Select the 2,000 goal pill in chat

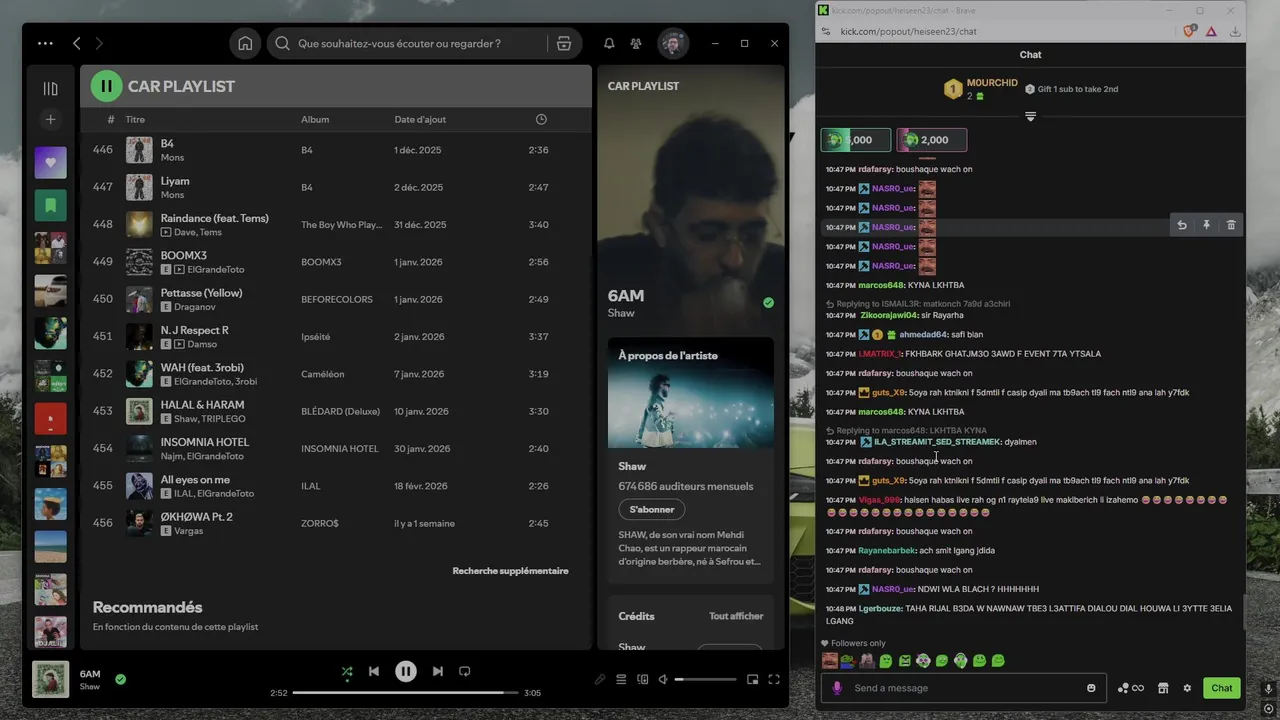tap(932, 140)
